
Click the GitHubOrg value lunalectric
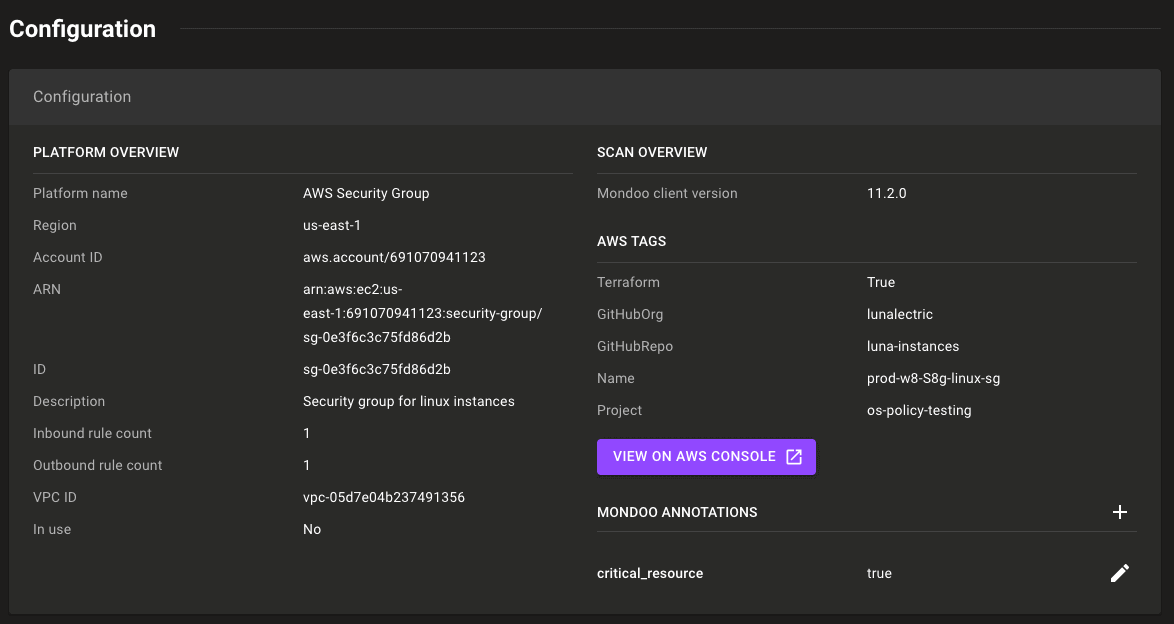pyautogui.click(x=900, y=314)
